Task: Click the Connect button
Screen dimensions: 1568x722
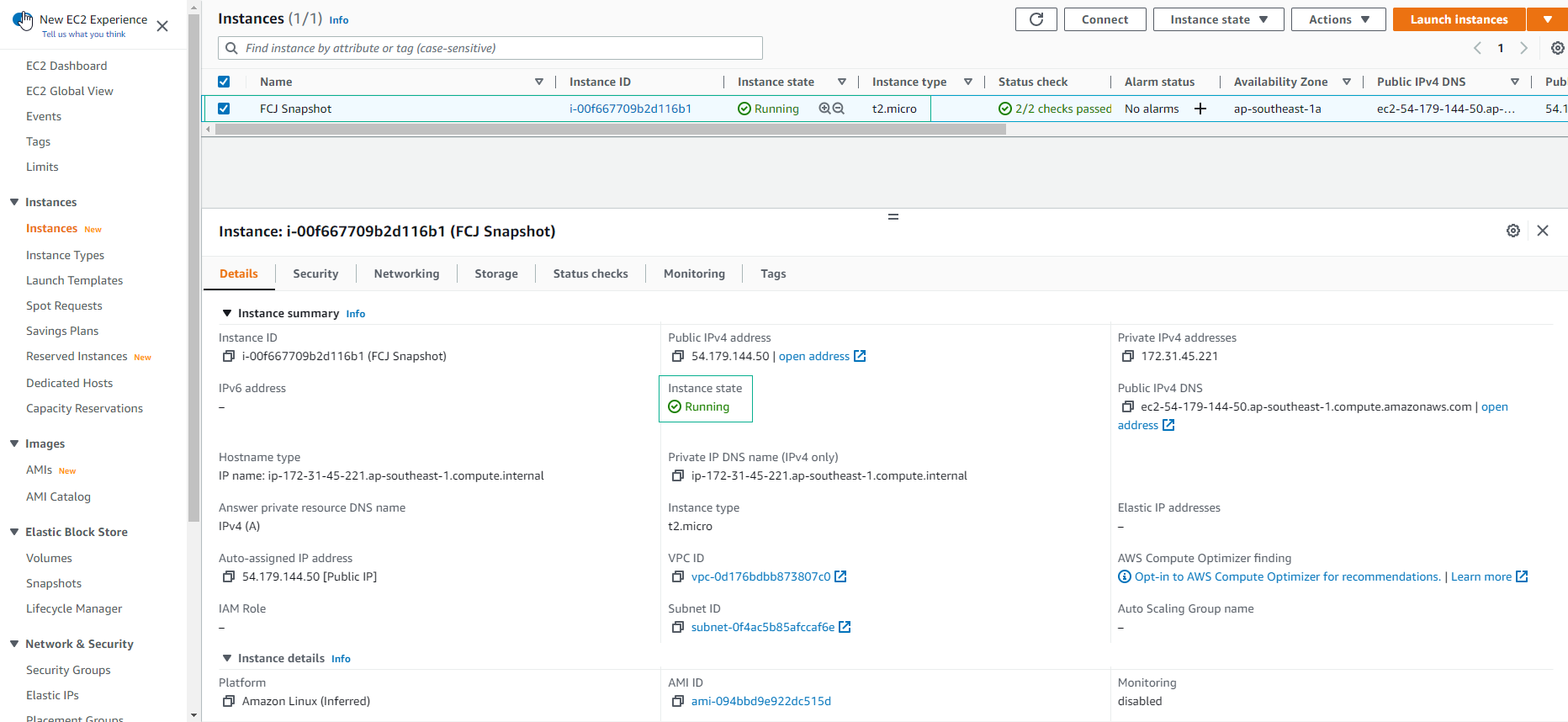Action: click(1104, 19)
